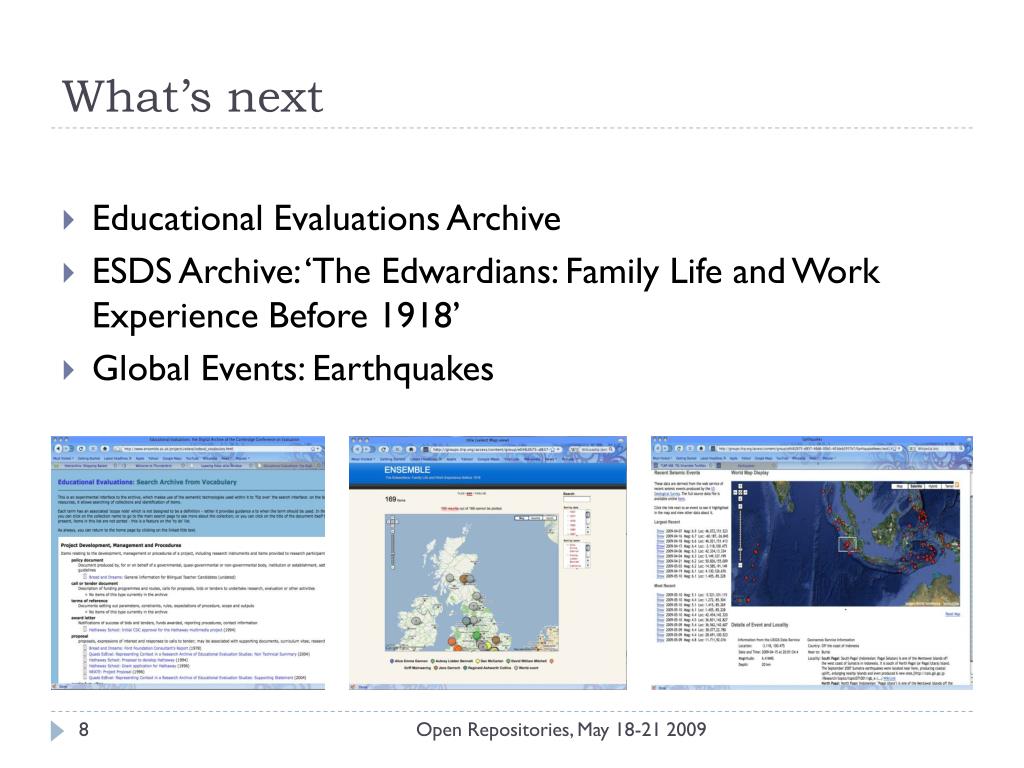Select Hybrid view on the earthquake world map
1024x768 pixels.
click(933, 487)
